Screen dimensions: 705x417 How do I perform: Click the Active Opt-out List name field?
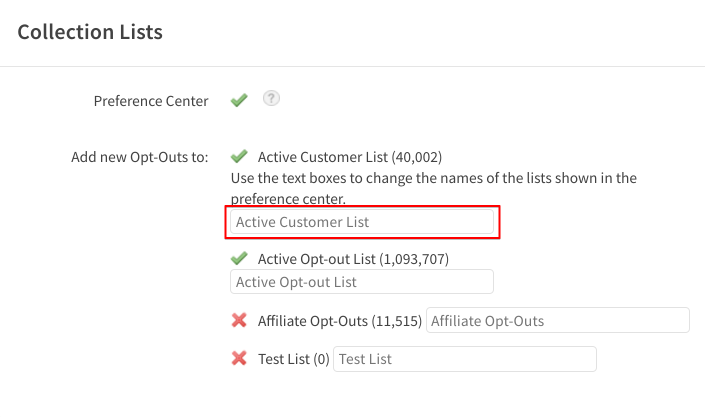point(362,282)
